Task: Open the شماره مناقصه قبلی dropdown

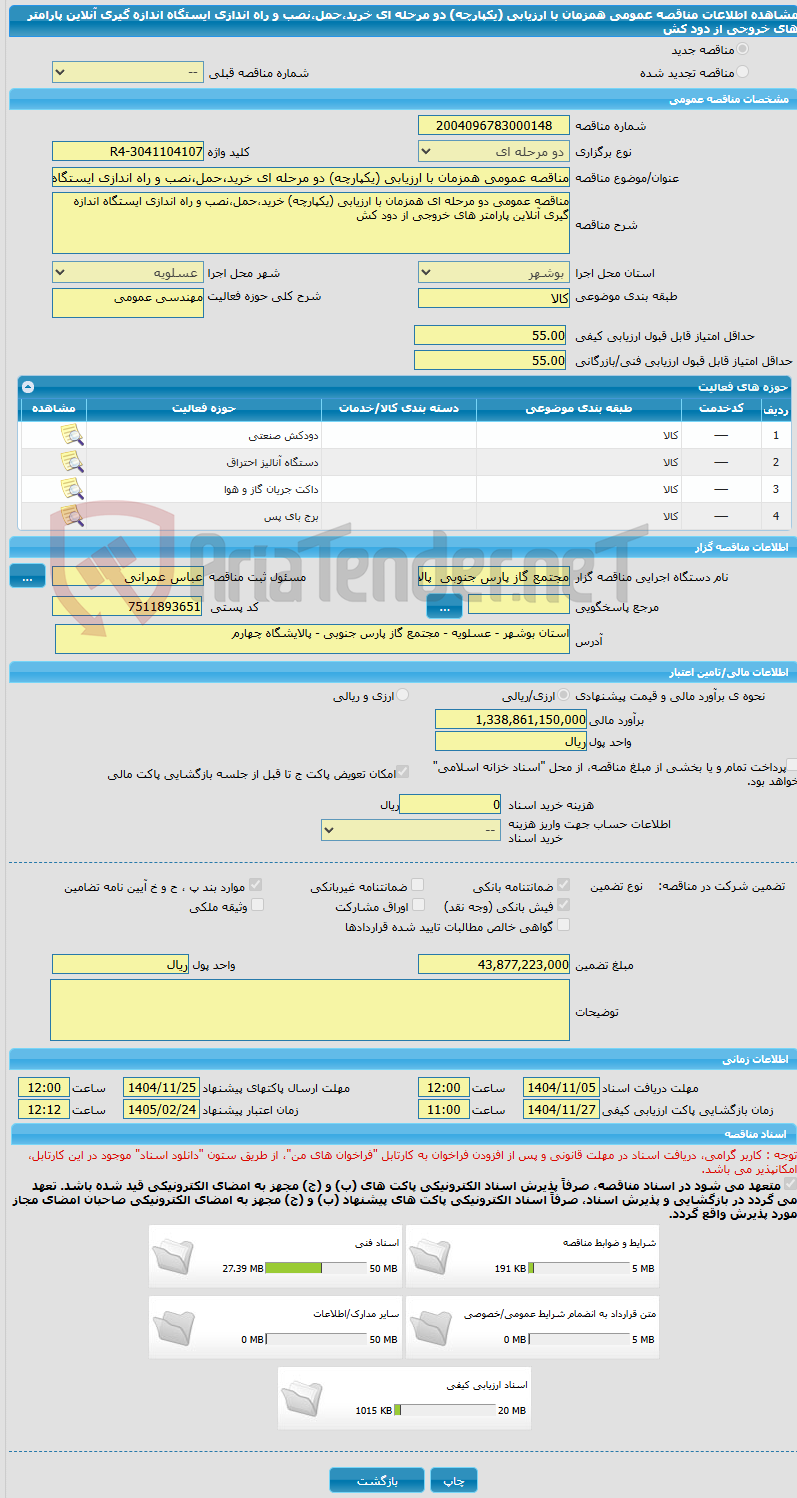Action: (x=127, y=73)
